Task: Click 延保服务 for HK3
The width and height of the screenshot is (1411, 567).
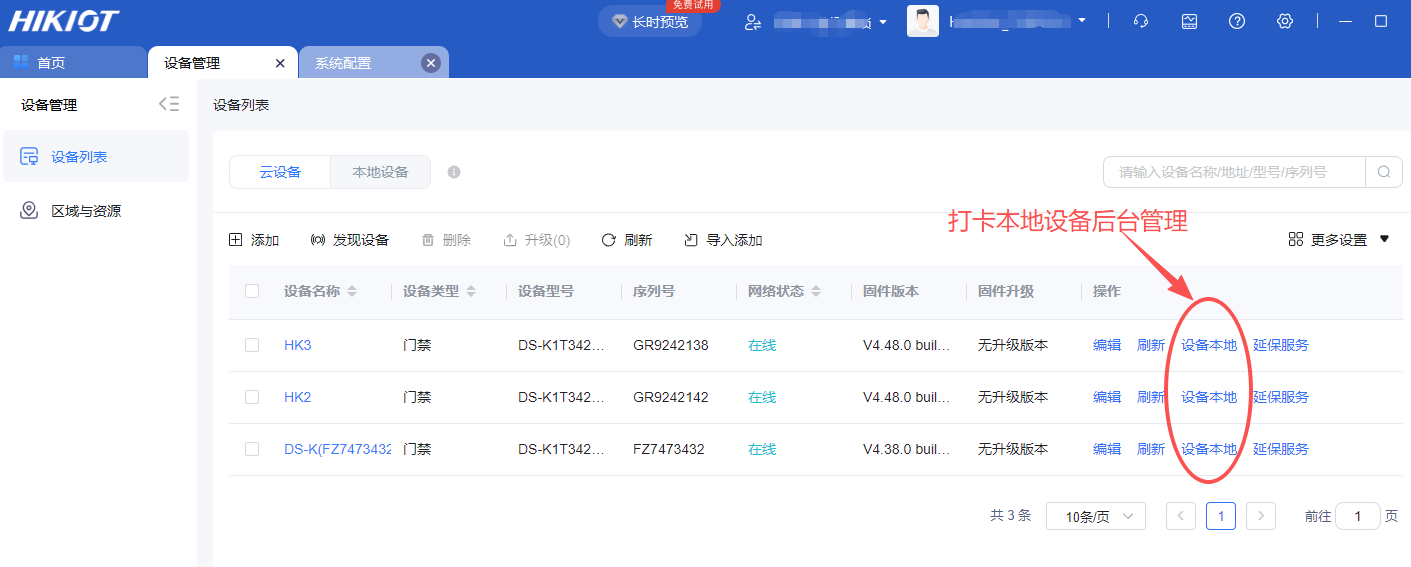Action: (1281, 345)
